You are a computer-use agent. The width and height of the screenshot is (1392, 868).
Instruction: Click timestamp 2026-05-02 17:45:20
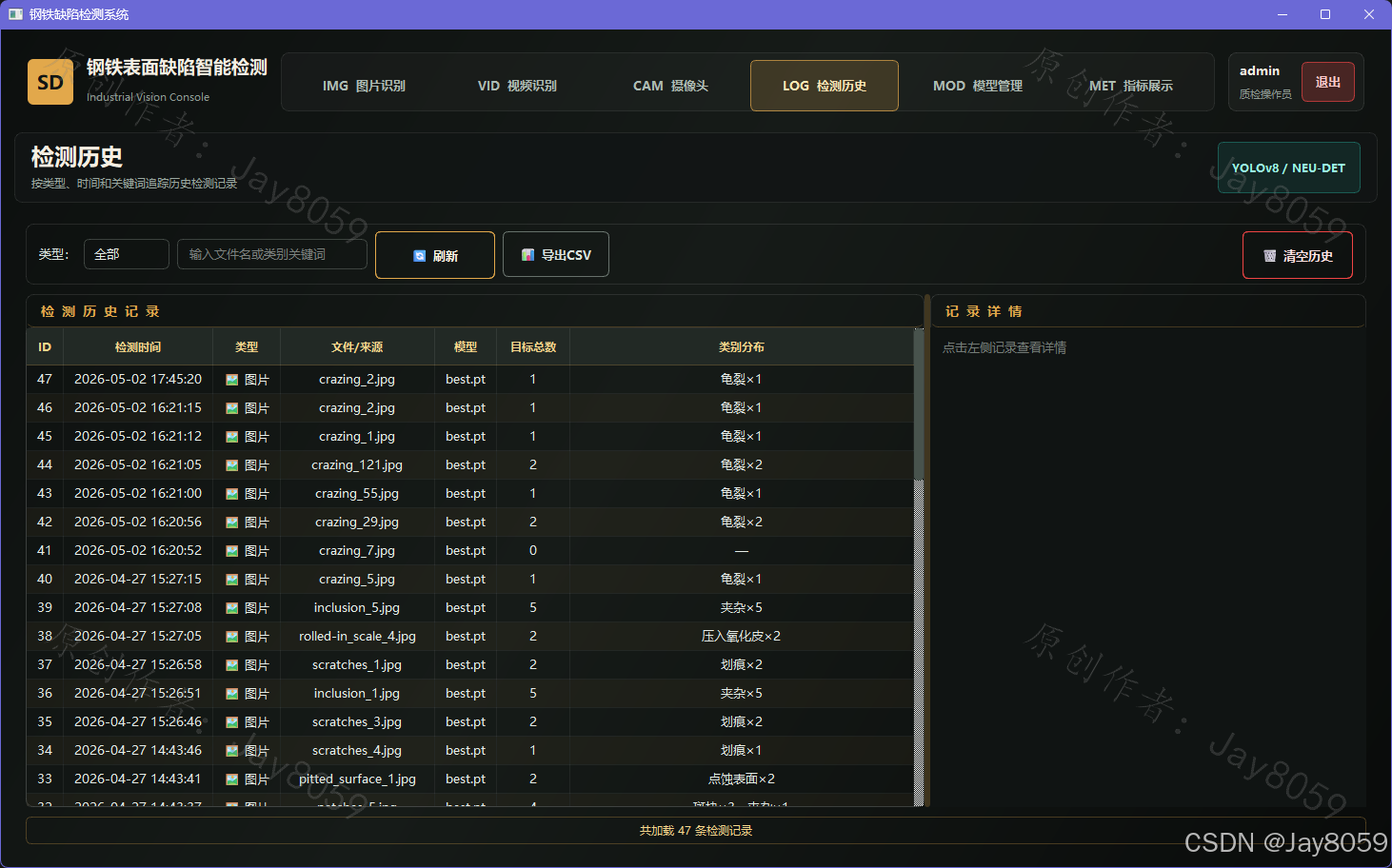click(138, 379)
